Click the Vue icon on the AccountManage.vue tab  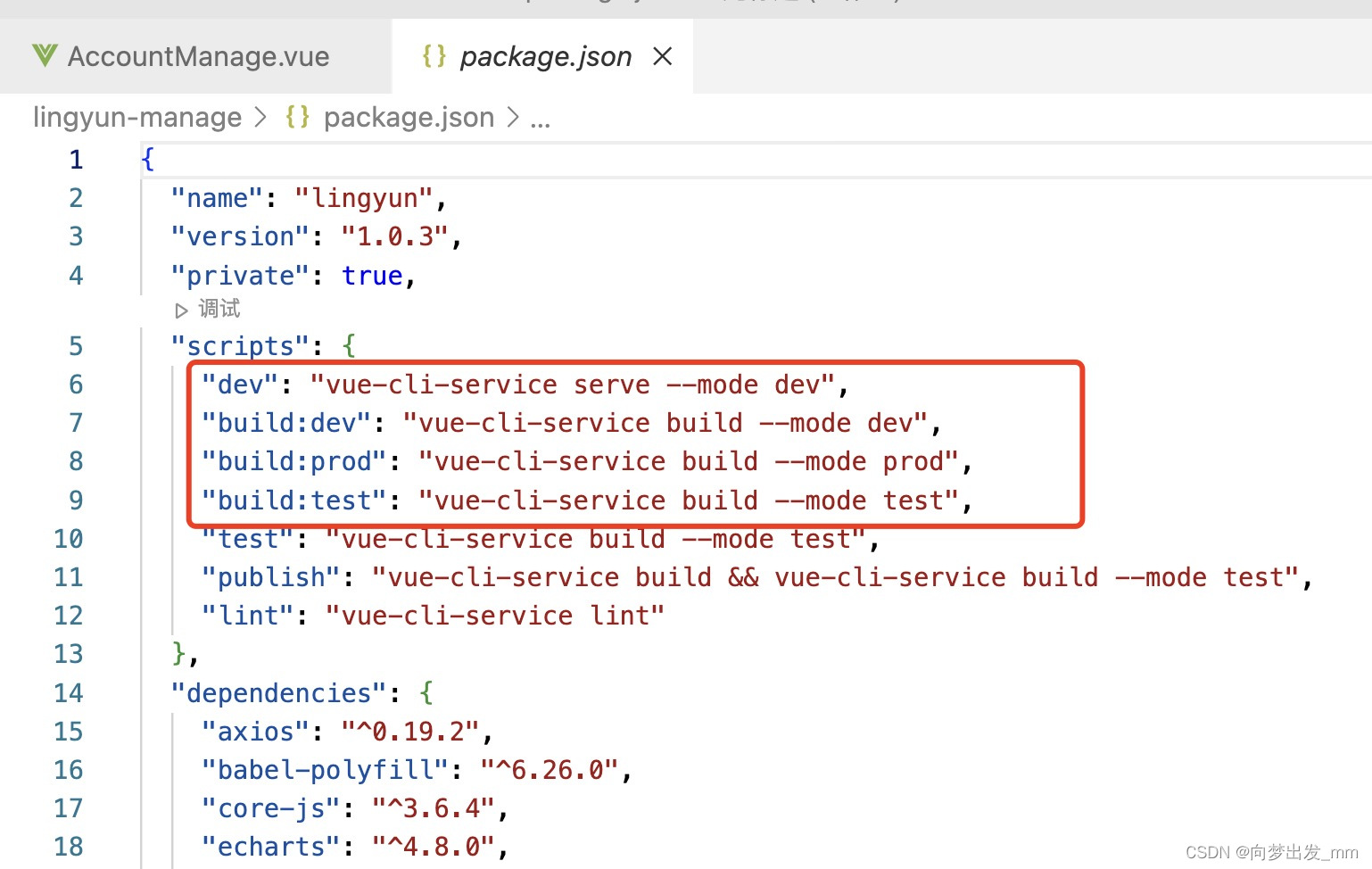pyautogui.click(x=45, y=55)
